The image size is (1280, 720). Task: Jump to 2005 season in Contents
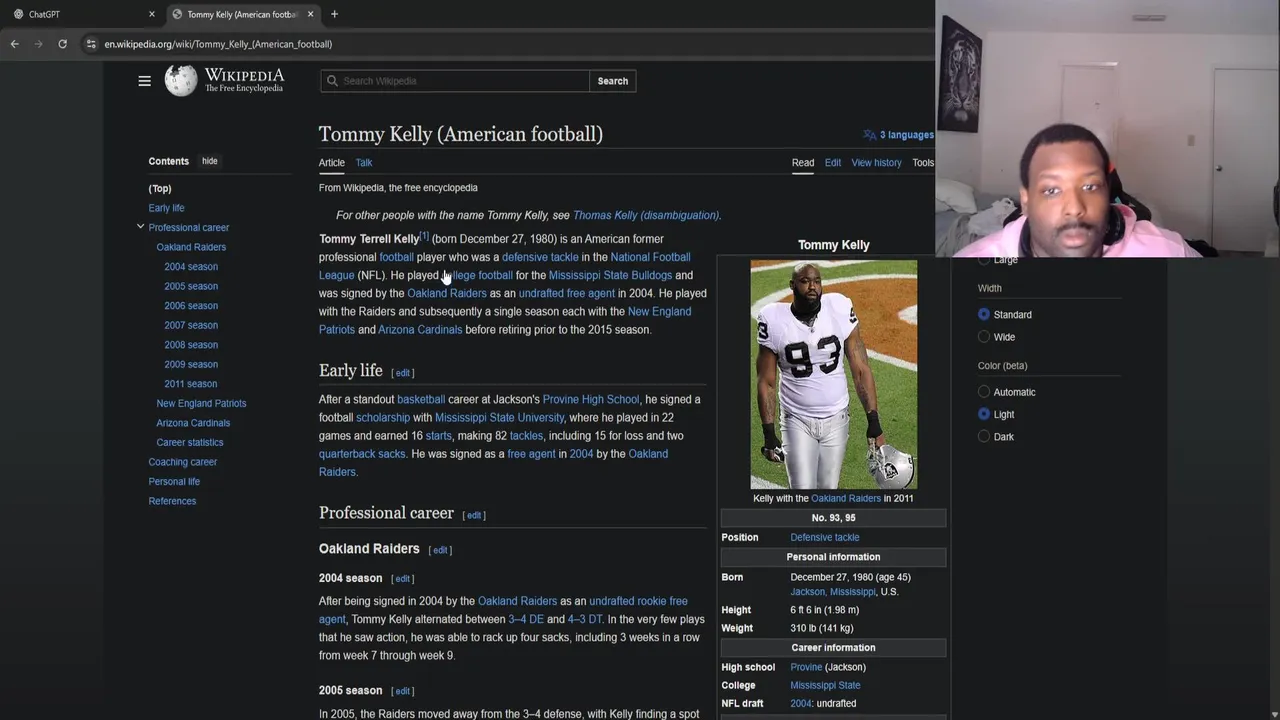click(191, 286)
